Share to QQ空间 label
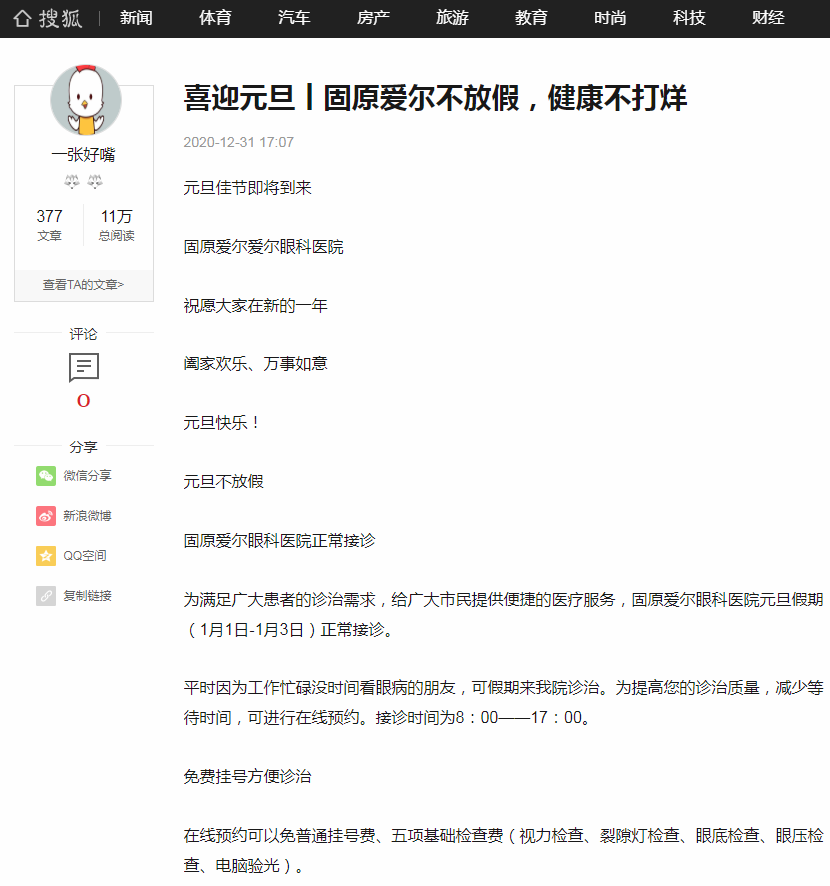830x886 pixels. (x=85, y=556)
